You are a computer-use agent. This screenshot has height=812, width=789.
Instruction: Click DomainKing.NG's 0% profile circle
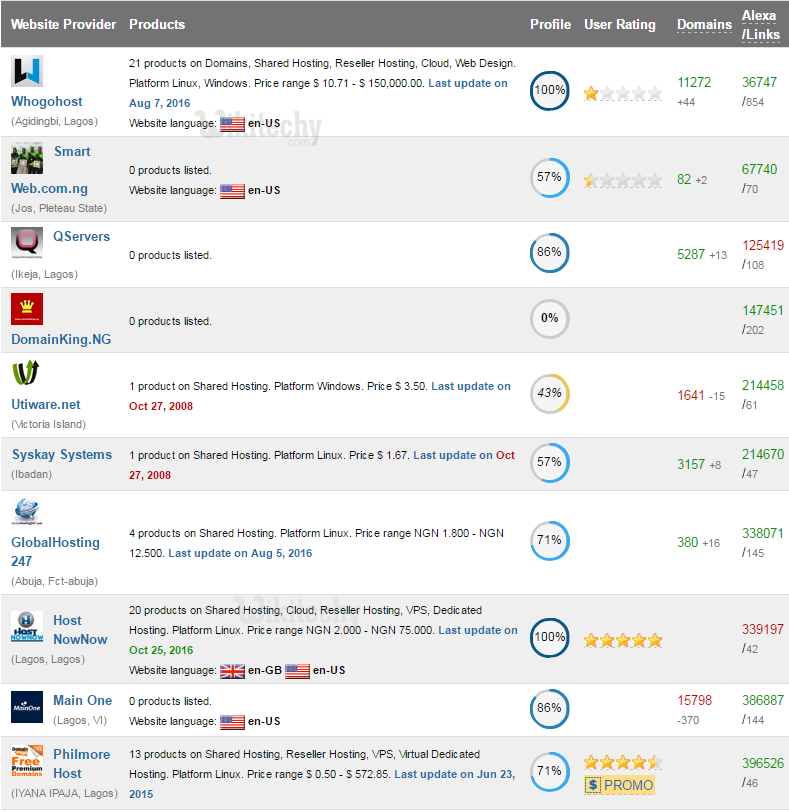(549, 318)
